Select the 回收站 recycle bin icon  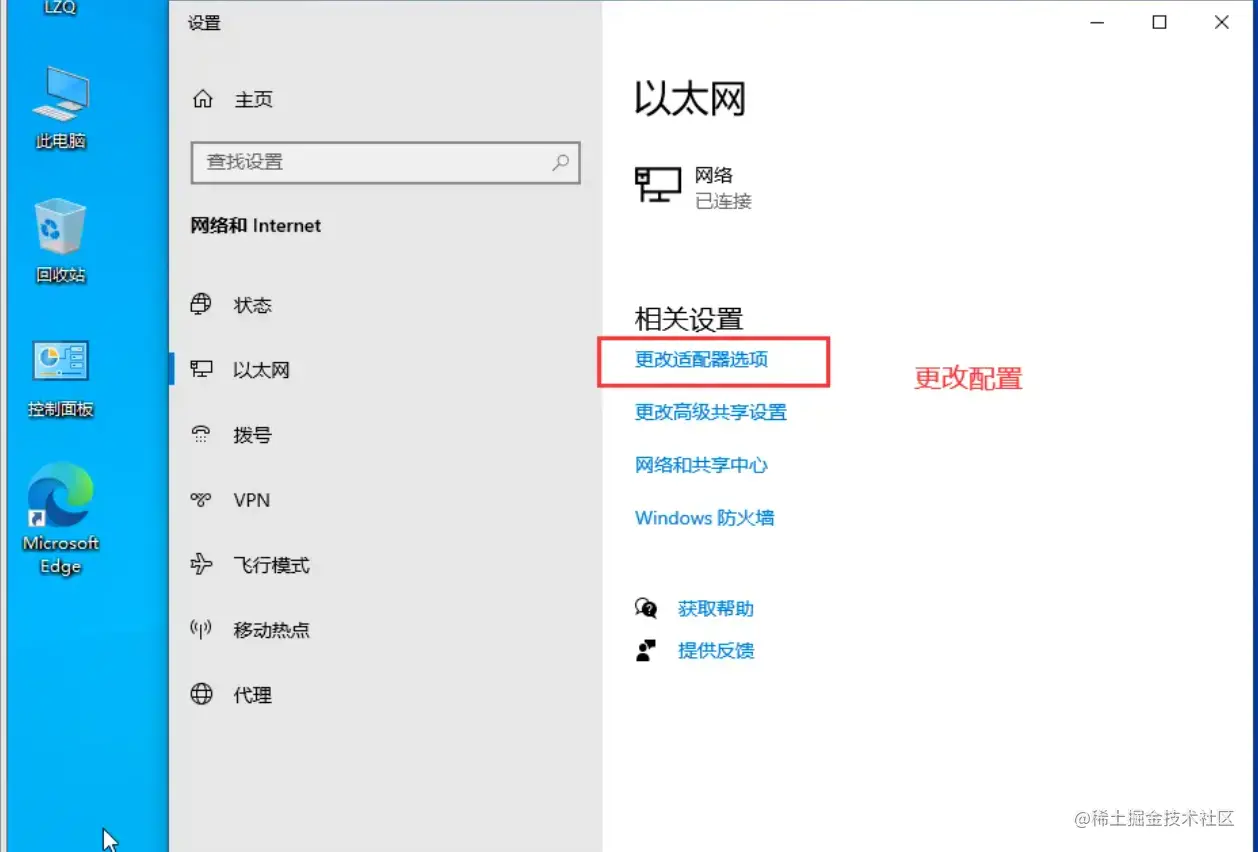coord(61,240)
